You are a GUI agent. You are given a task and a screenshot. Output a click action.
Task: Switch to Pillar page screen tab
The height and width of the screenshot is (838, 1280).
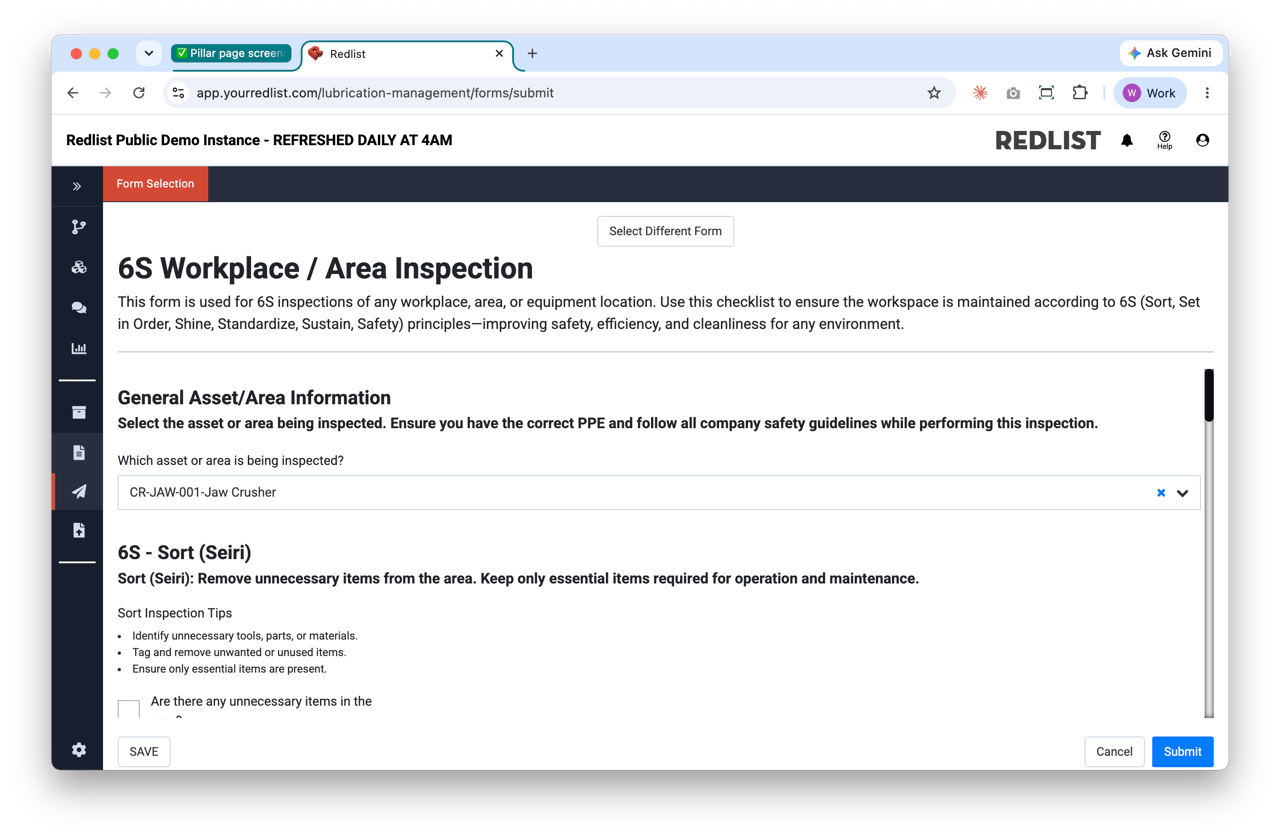click(x=231, y=53)
